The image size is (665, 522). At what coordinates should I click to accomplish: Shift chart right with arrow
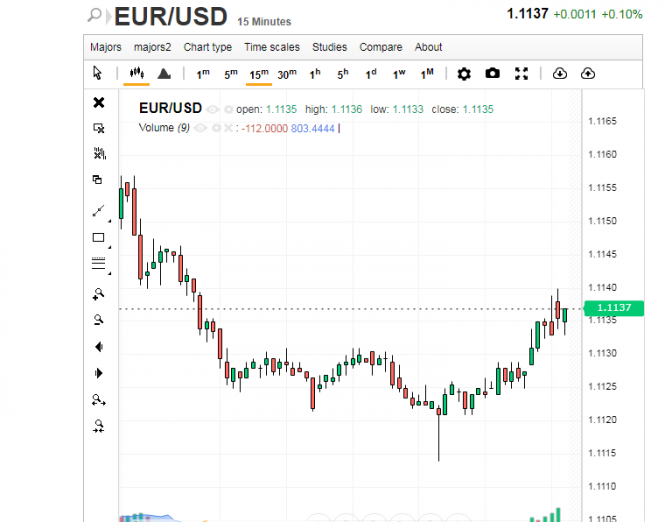click(x=99, y=373)
